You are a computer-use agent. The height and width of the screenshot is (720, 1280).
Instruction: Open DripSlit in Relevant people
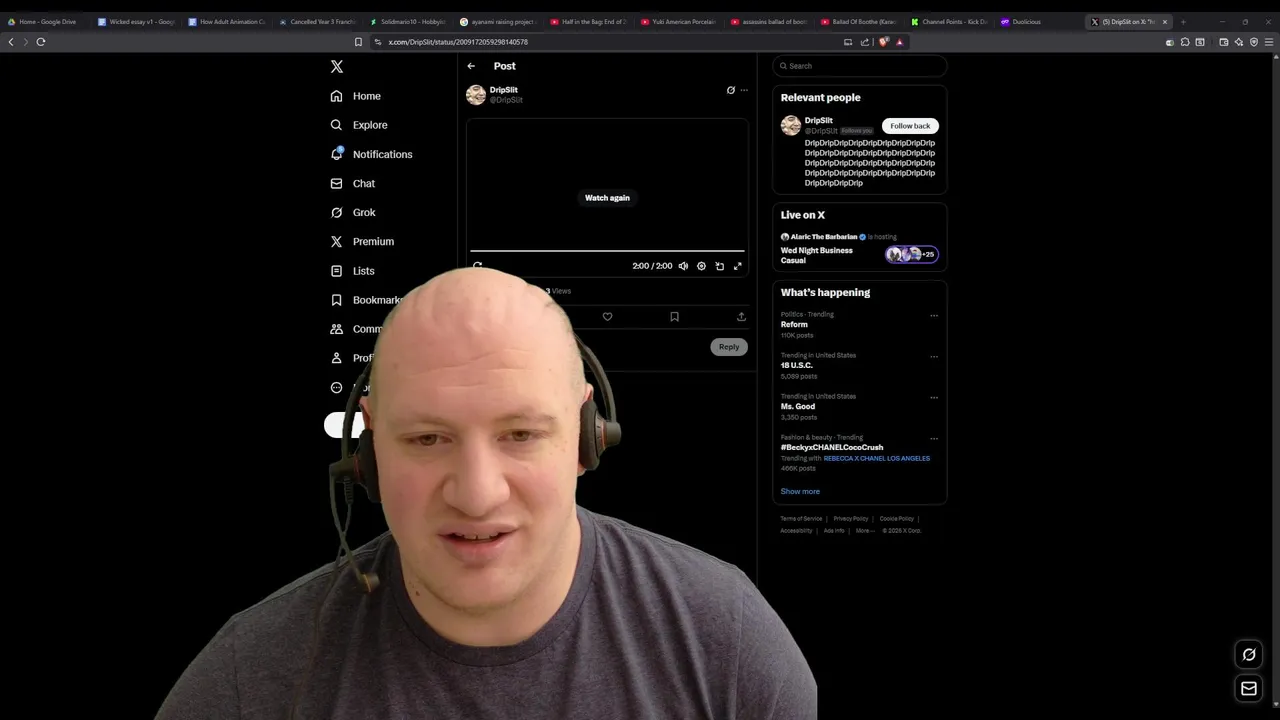(818, 121)
